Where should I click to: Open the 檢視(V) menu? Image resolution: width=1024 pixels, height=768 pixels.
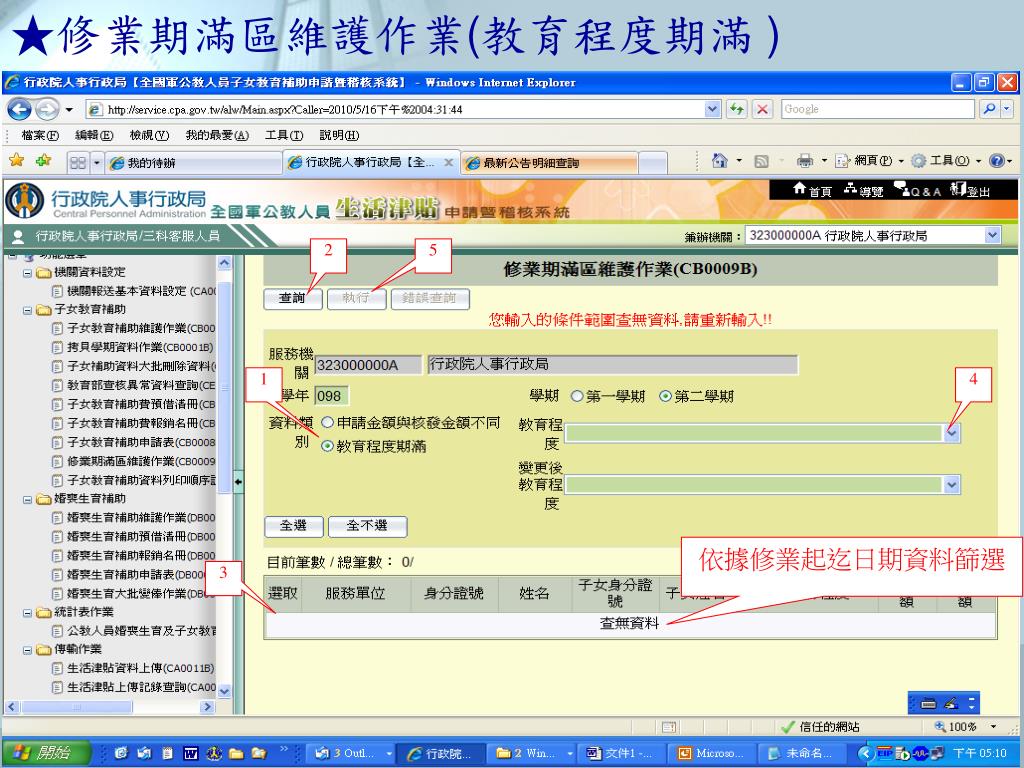tap(149, 135)
